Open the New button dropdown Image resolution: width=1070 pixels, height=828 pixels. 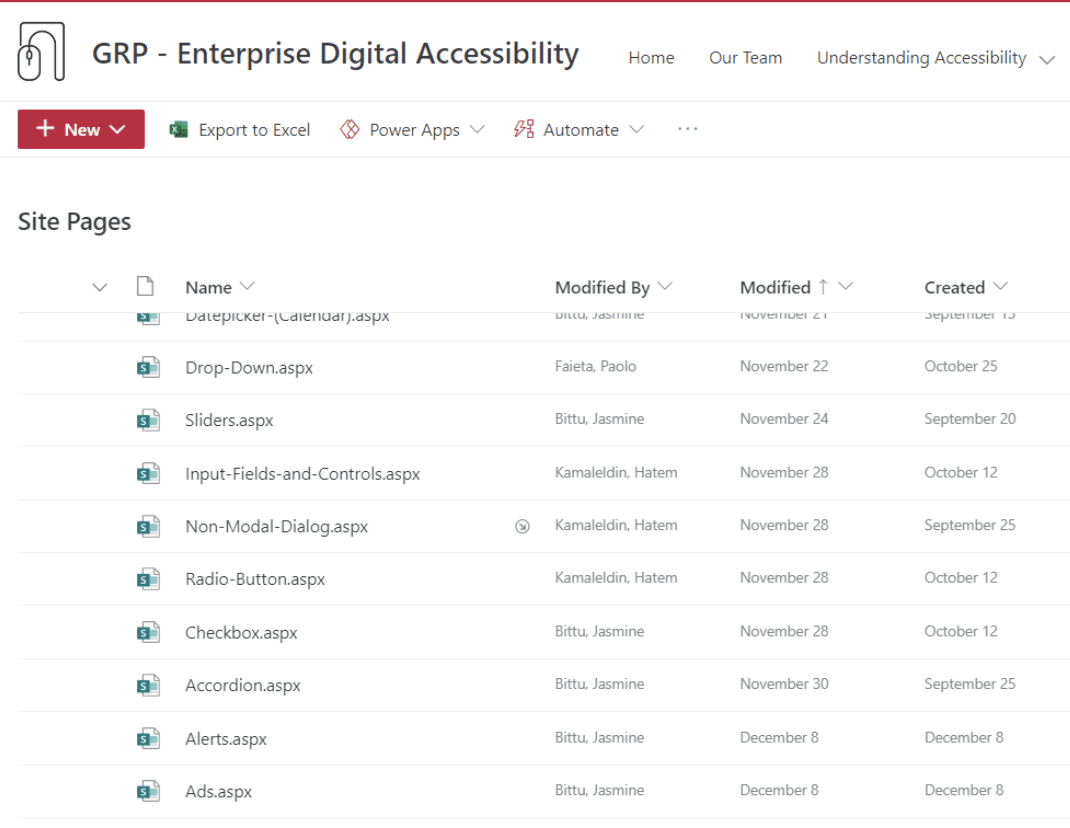coord(81,130)
